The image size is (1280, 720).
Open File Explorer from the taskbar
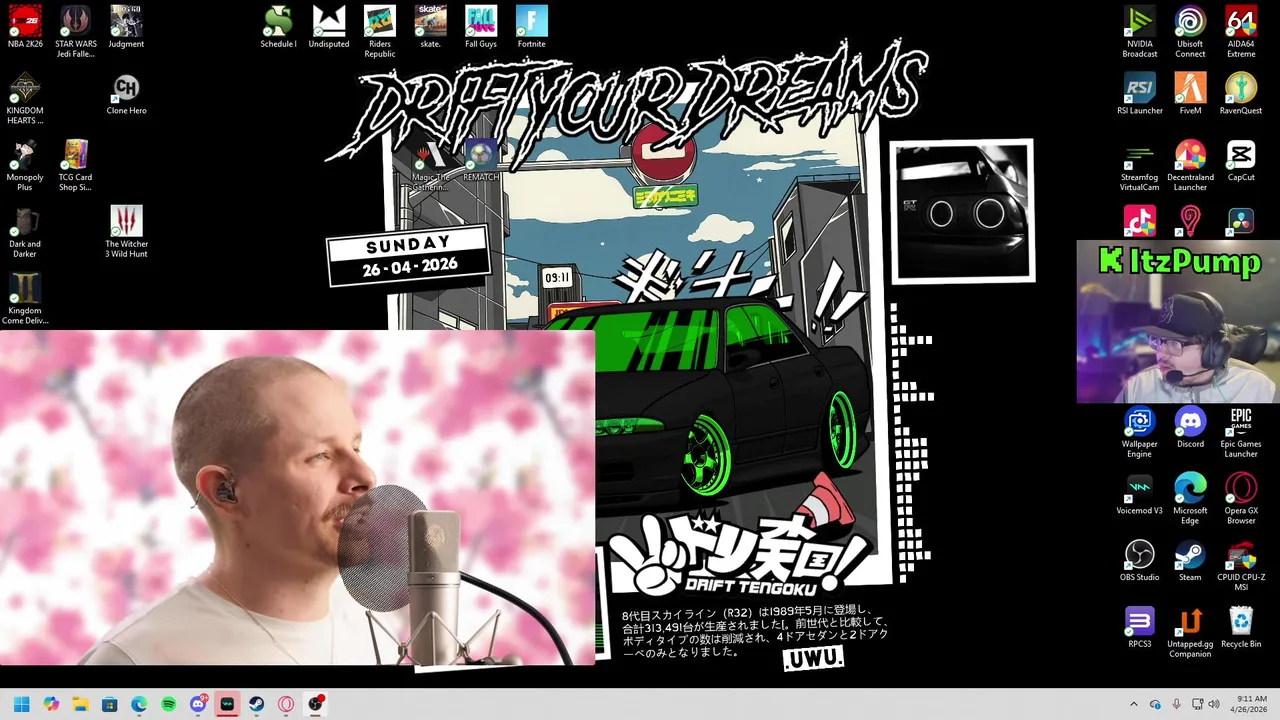click(80, 704)
